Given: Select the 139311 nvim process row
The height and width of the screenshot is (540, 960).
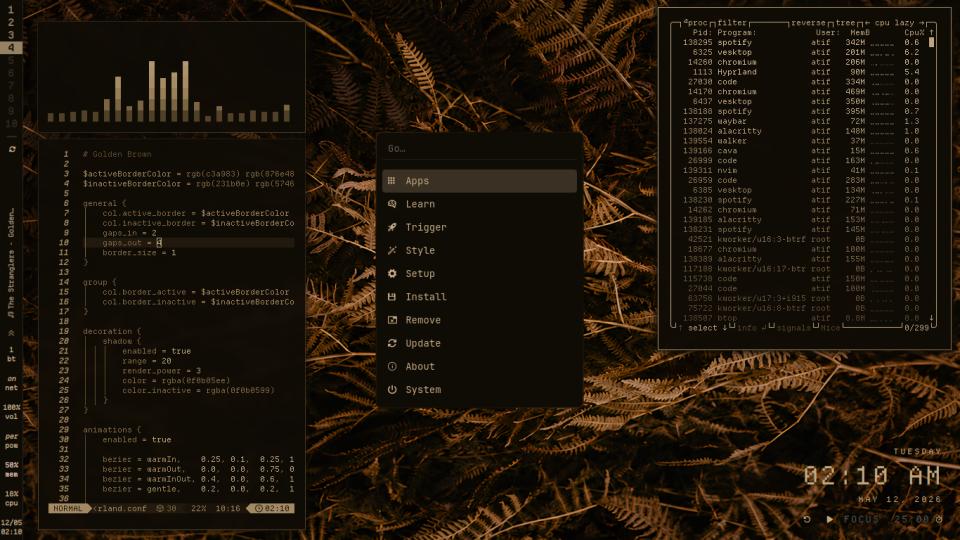Looking at the screenshot, I should coord(801,170).
